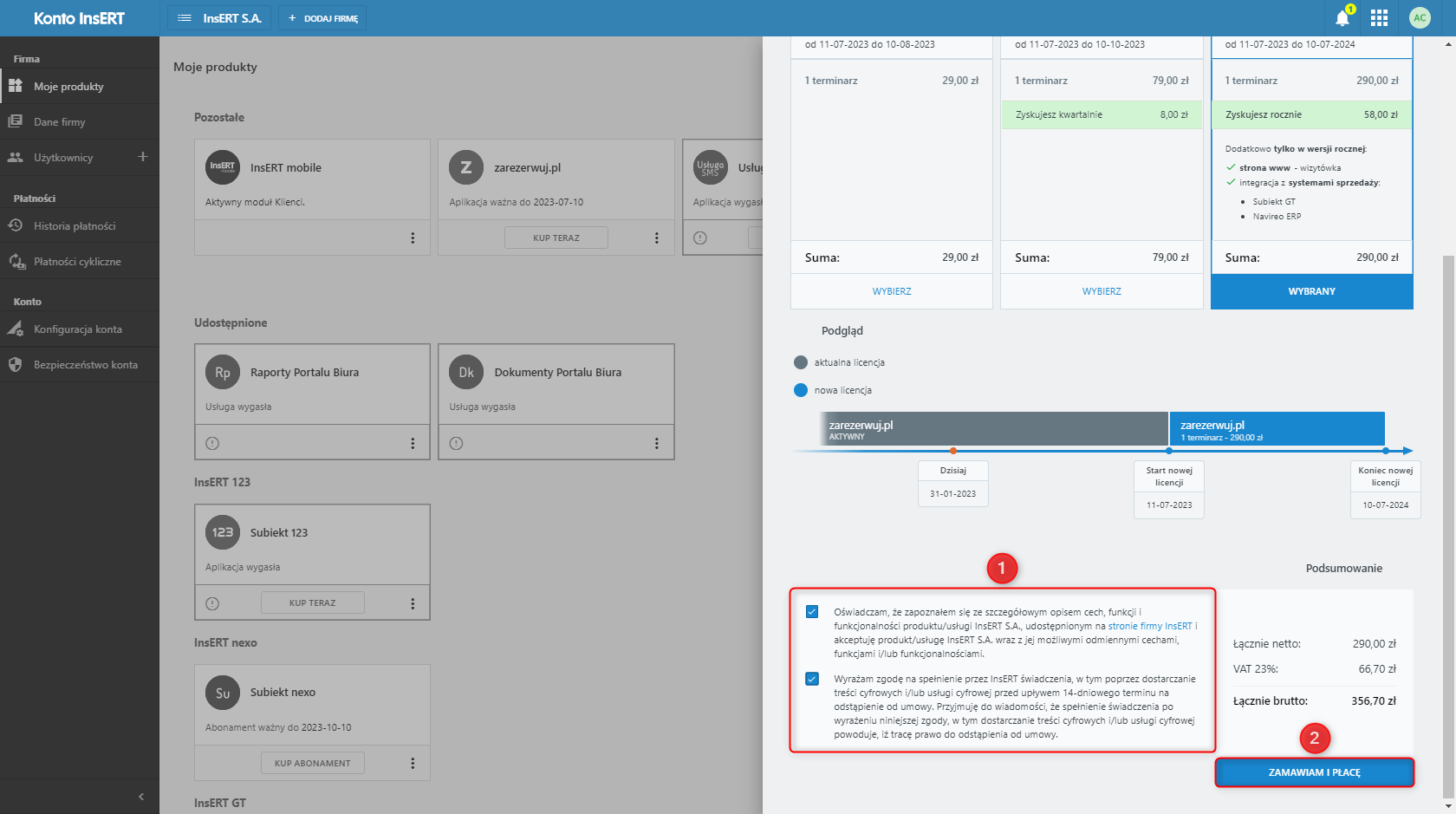Click the Su Subiekt nexo icon
Viewport: 1456px width, 814px height.
coord(223,693)
